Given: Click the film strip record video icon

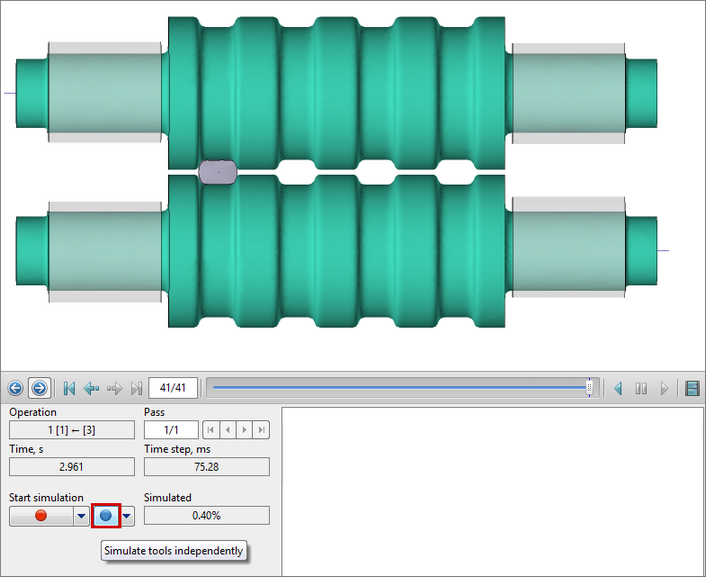Looking at the screenshot, I should point(691,388).
